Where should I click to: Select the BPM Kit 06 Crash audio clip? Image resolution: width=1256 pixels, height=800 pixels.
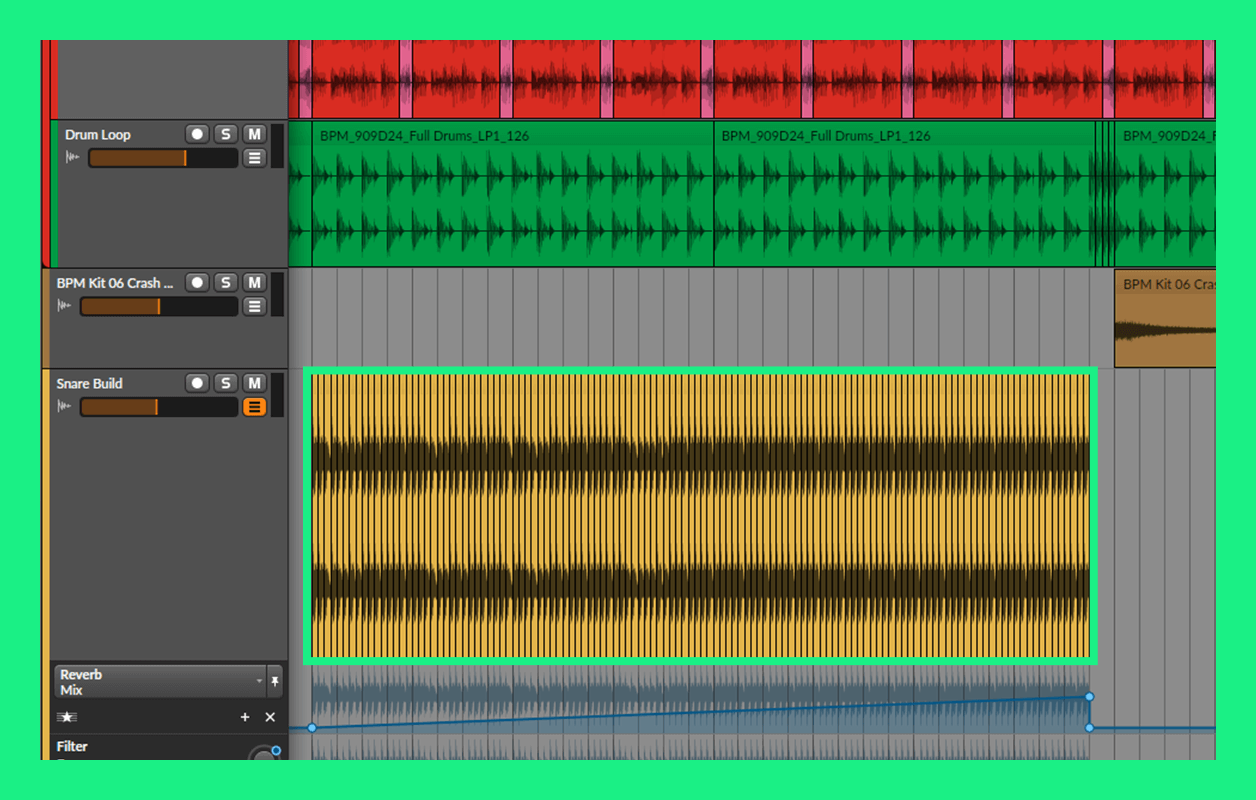pyautogui.click(x=1164, y=318)
